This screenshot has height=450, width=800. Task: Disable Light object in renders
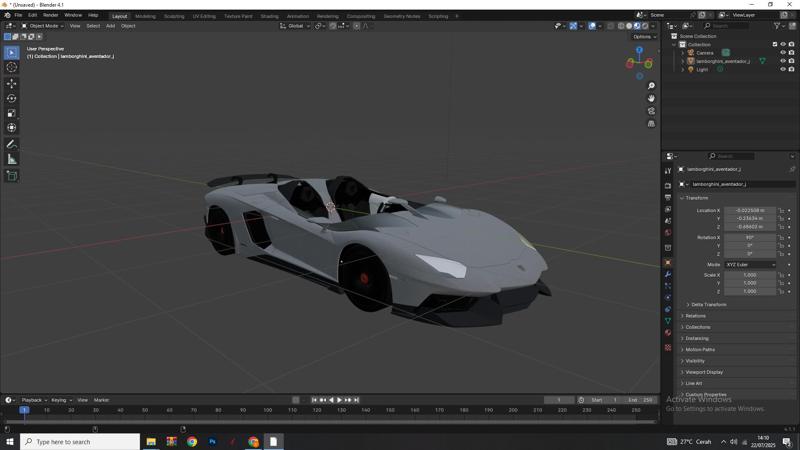click(x=791, y=69)
